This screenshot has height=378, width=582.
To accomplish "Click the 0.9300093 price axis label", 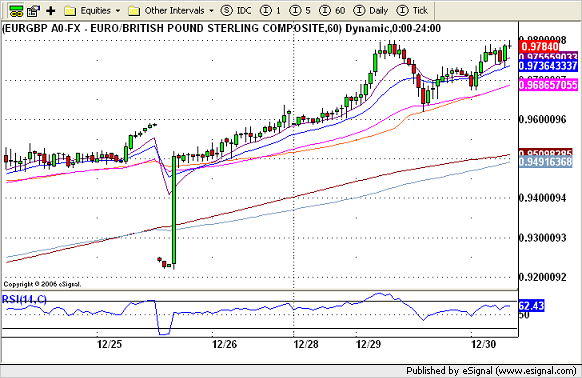I will [x=543, y=238].
